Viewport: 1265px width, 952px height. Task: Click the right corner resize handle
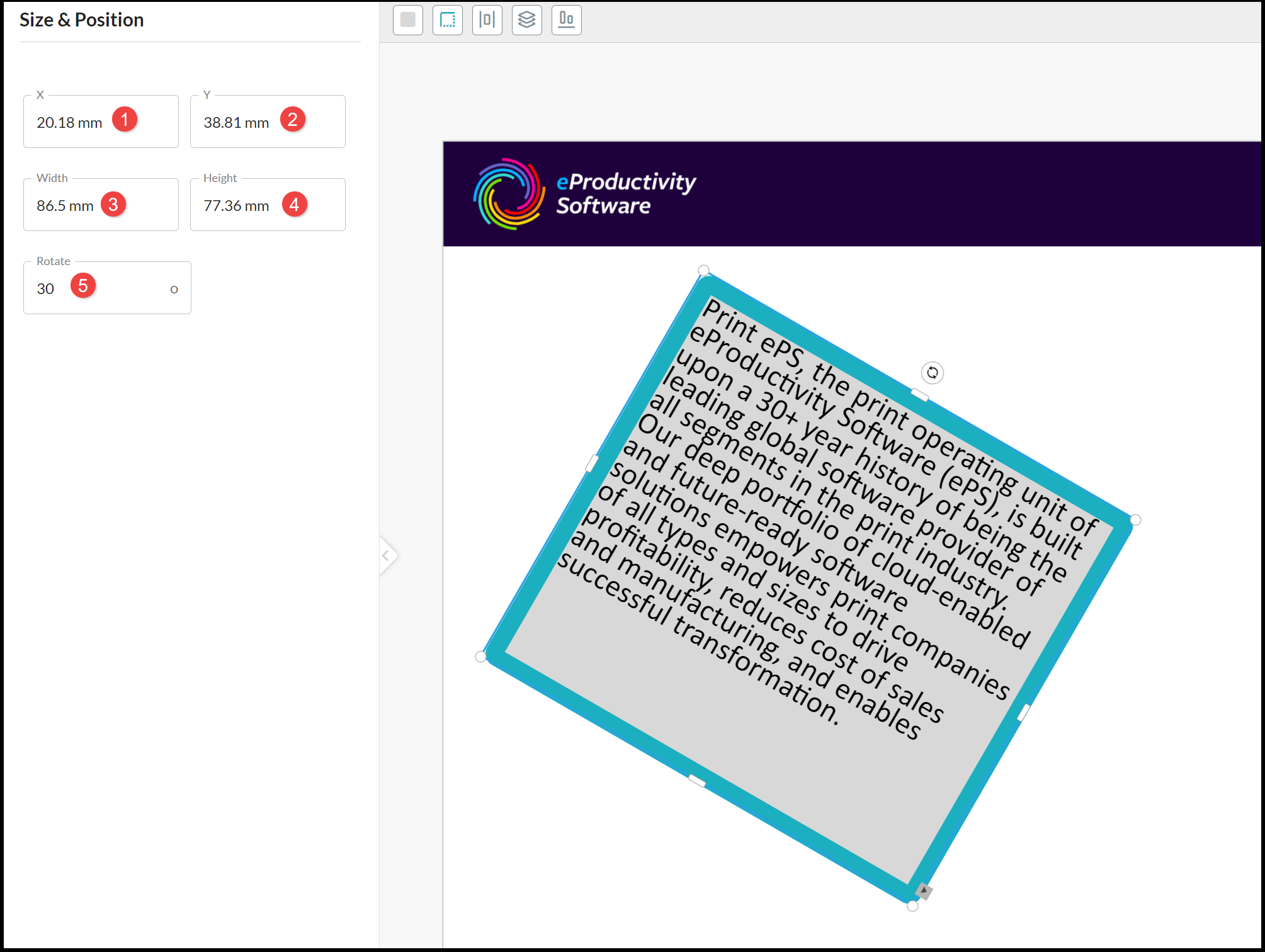[1135, 519]
